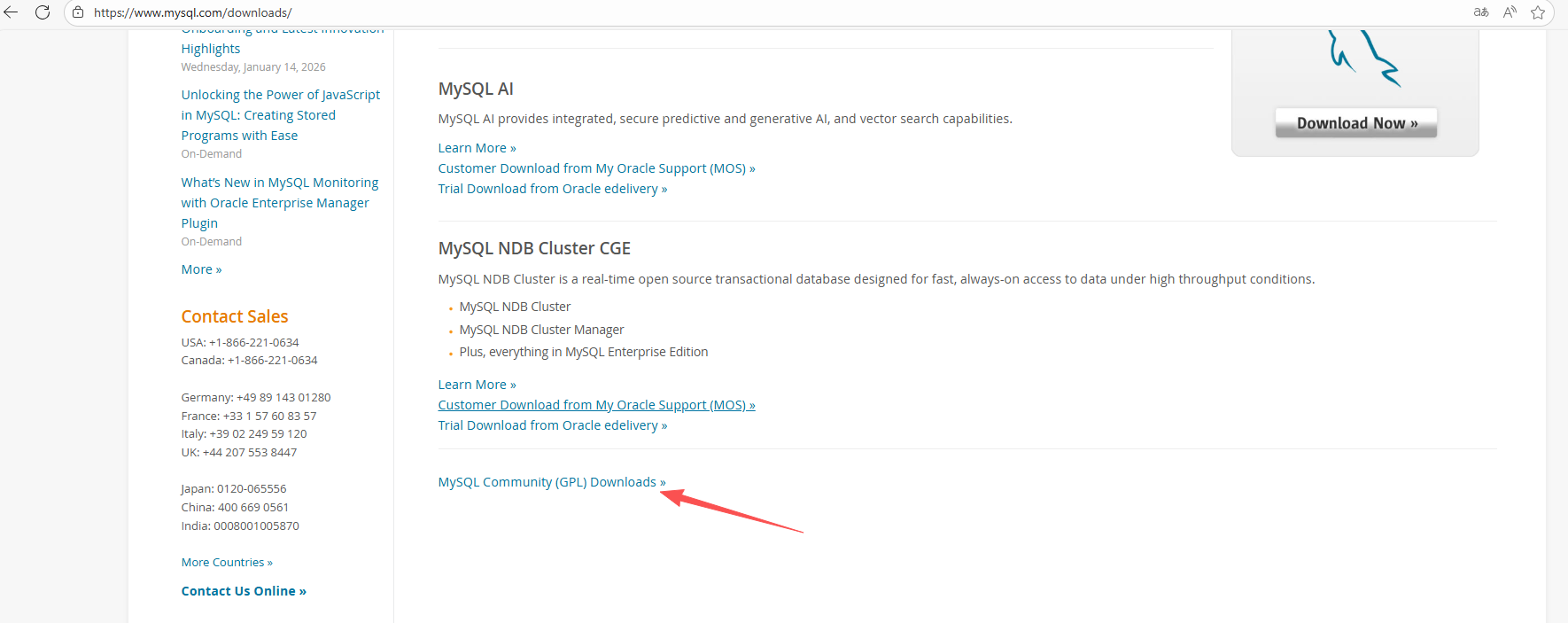
Task: Select the Contact Sales heading
Action: (x=235, y=316)
